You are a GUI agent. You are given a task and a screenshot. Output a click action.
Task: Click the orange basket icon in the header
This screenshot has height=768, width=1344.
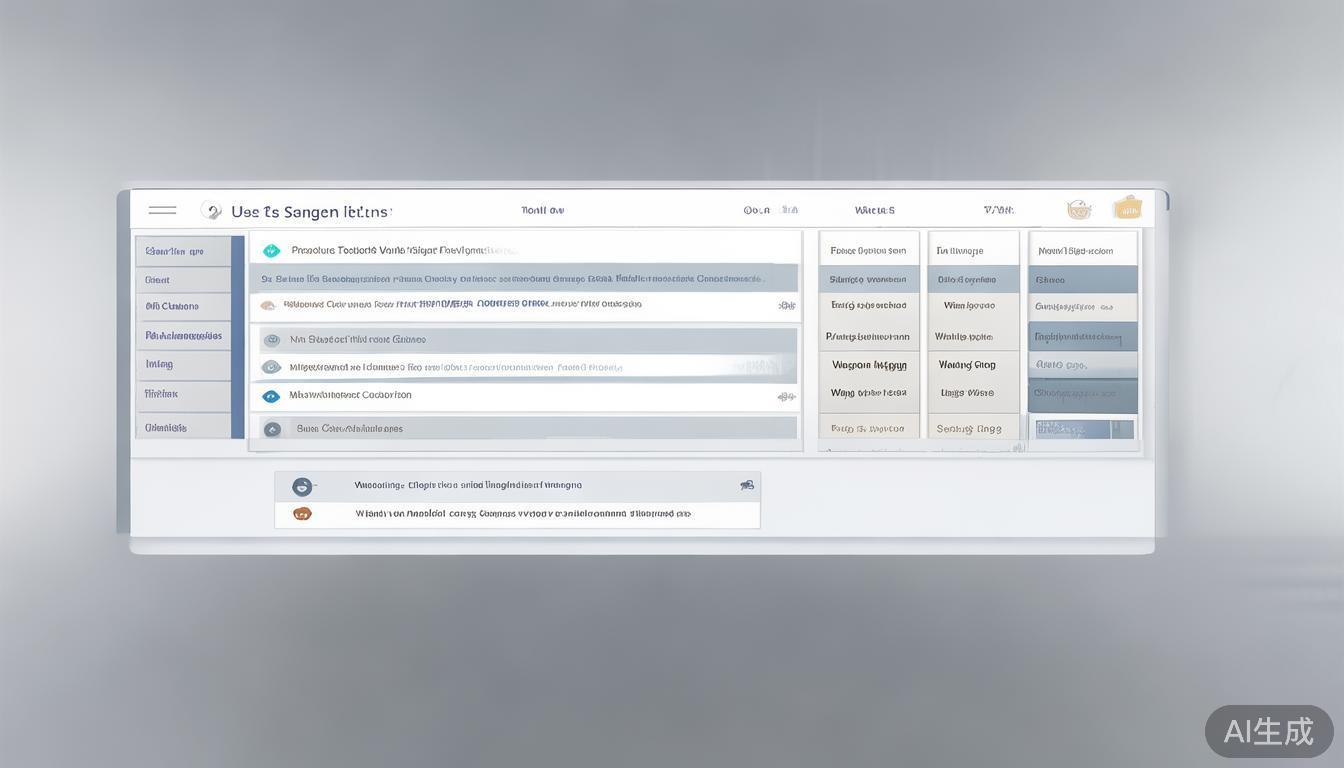(1078, 209)
